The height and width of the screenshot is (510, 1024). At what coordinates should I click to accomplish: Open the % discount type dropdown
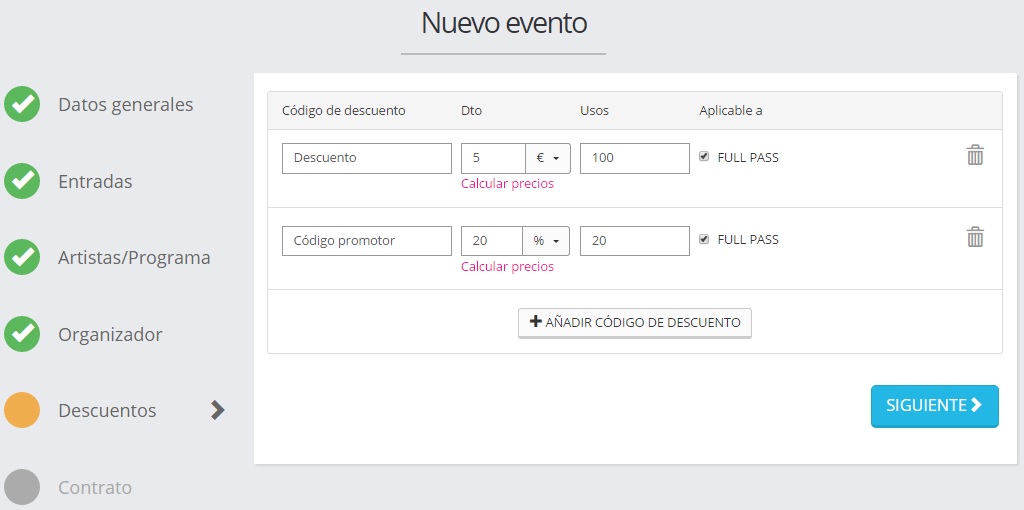point(546,241)
